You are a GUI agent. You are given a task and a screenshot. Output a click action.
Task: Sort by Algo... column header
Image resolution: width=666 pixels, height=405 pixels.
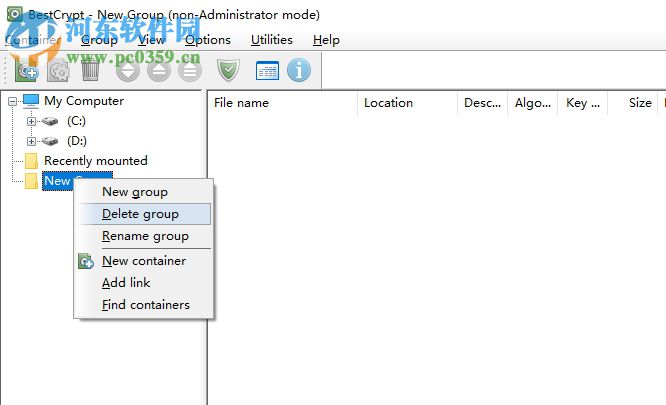tap(533, 103)
